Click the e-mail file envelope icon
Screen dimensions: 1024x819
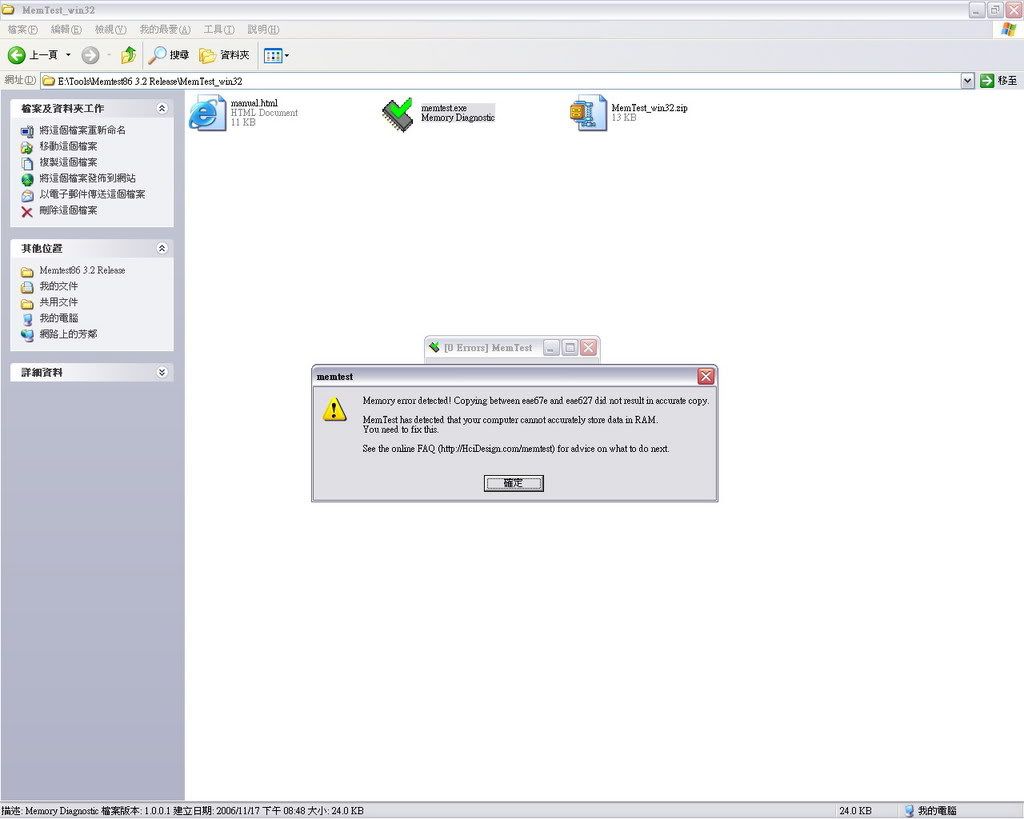click(x=27, y=195)
